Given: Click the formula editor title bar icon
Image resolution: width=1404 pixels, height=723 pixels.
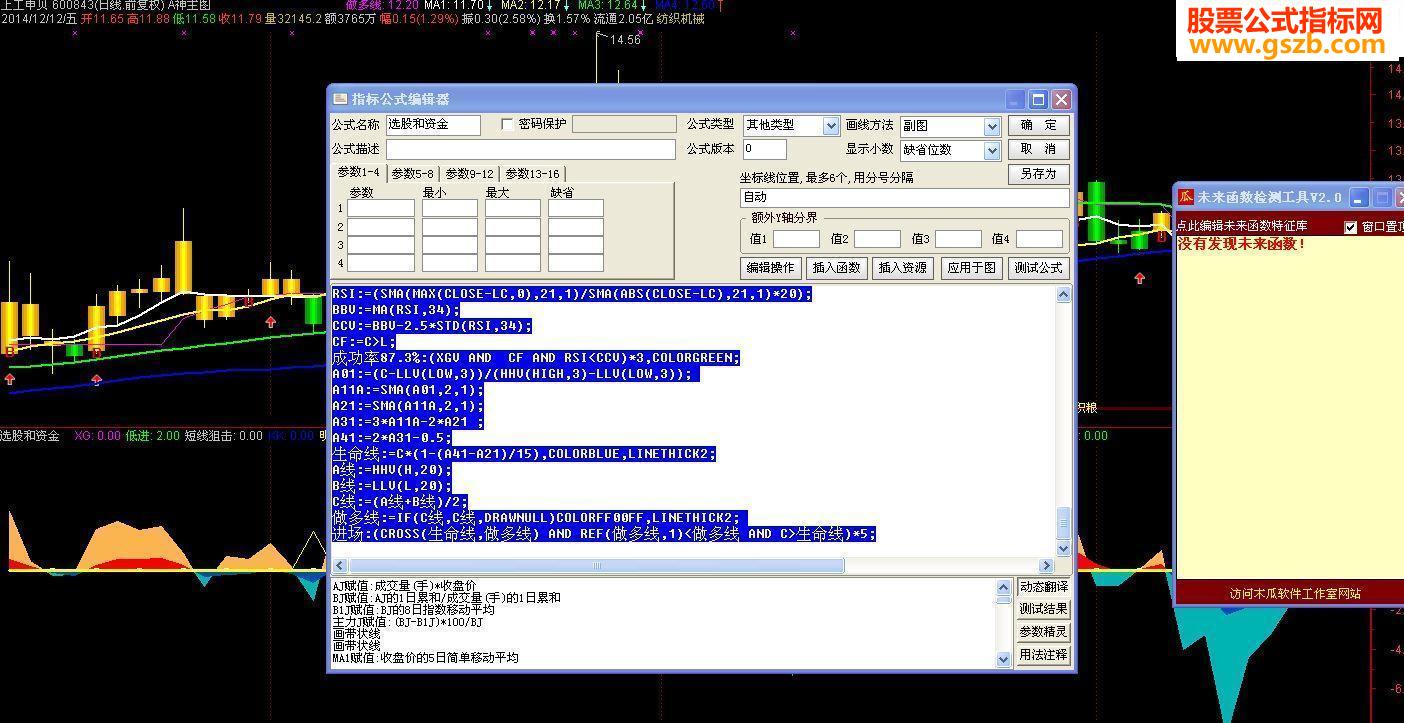Looking at the screenshot, I should pyautogui.click(x=340, y=99).
